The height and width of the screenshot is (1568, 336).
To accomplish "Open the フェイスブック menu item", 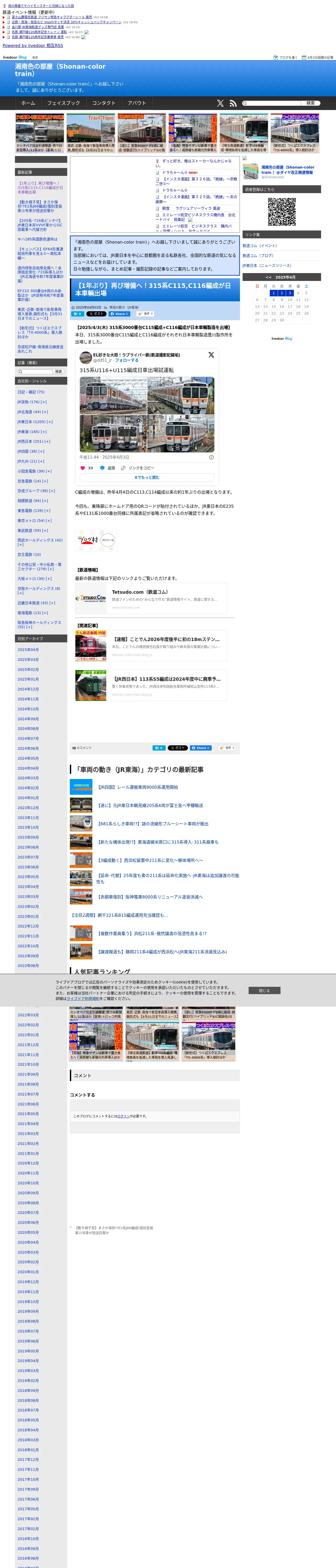I will (x=63, y=103).
